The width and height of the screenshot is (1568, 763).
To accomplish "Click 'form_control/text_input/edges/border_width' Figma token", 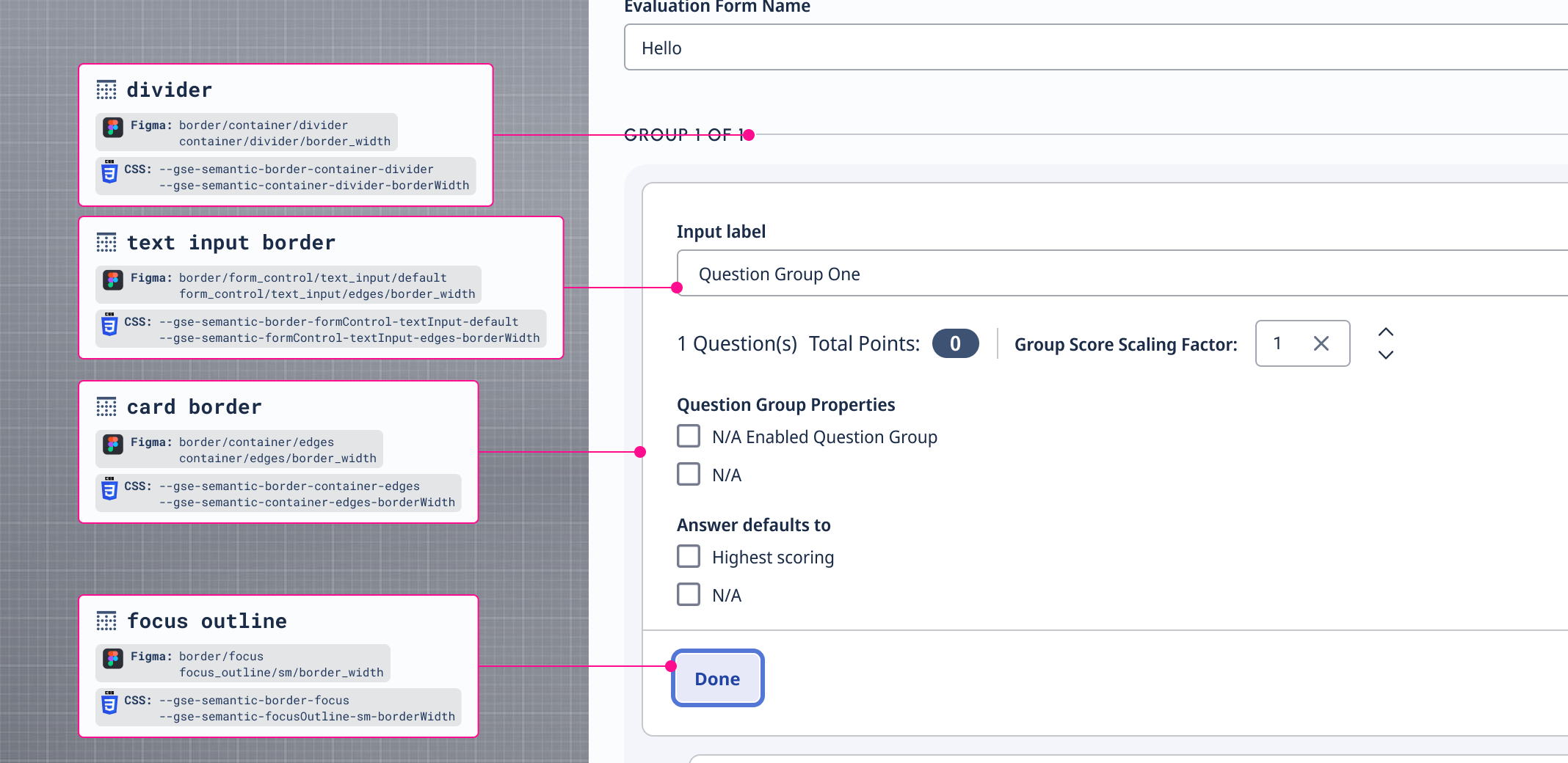I will (x=327, y=294).
